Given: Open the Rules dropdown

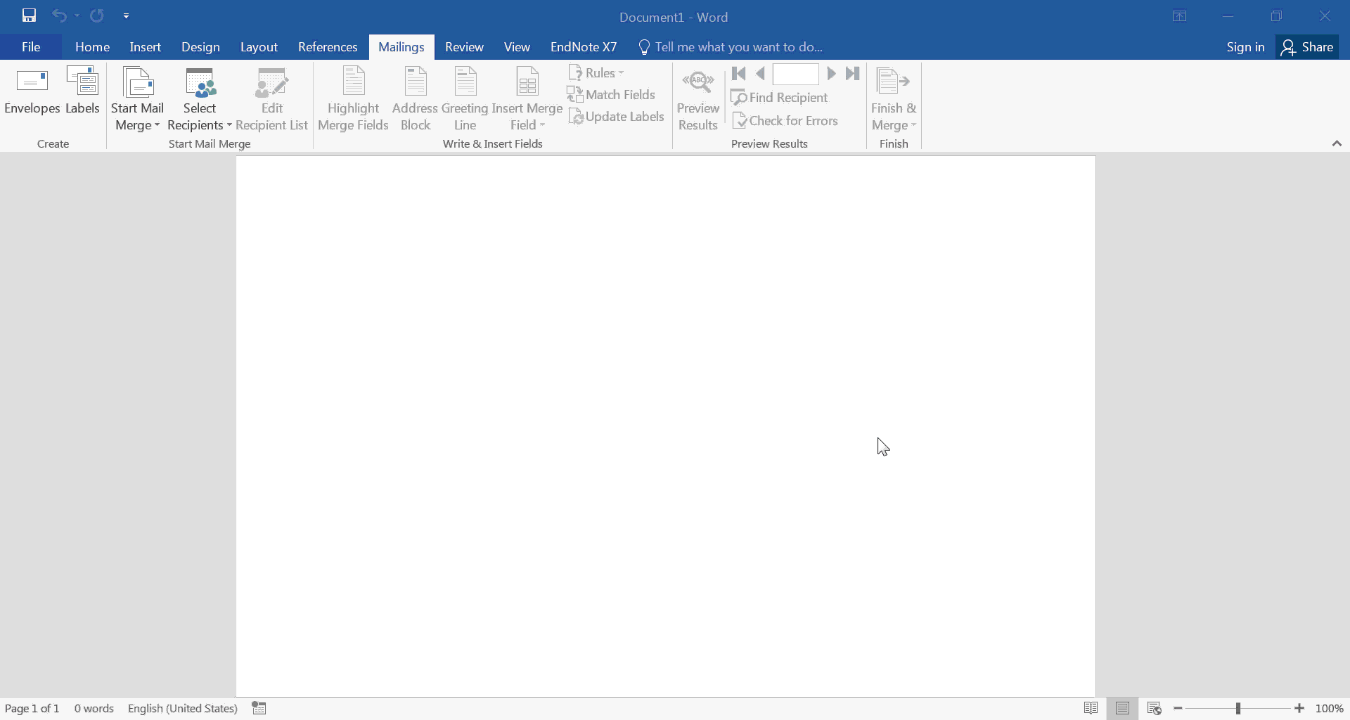Looking at the screenshot, I should (x=596, y=73).
